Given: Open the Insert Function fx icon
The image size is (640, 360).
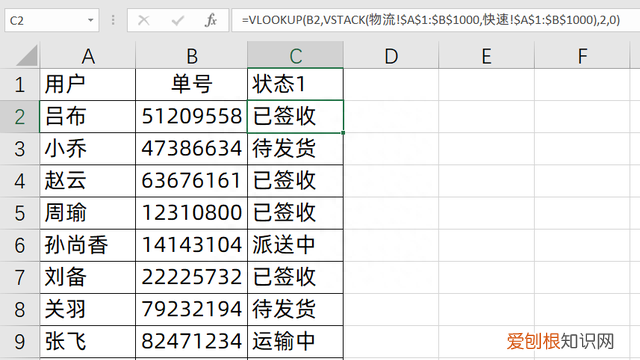Looking at the screenshot, I should [x=211, y=20].
